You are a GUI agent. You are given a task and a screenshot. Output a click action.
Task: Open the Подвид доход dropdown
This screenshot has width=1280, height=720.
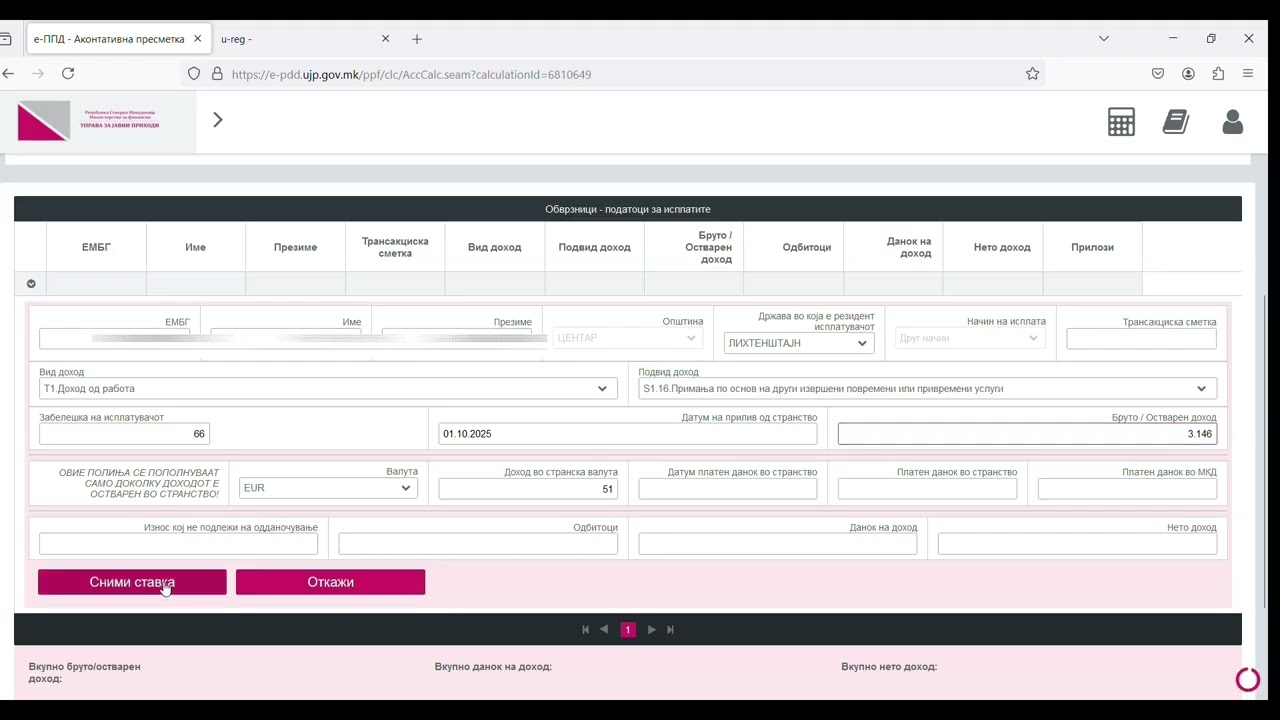928,389
